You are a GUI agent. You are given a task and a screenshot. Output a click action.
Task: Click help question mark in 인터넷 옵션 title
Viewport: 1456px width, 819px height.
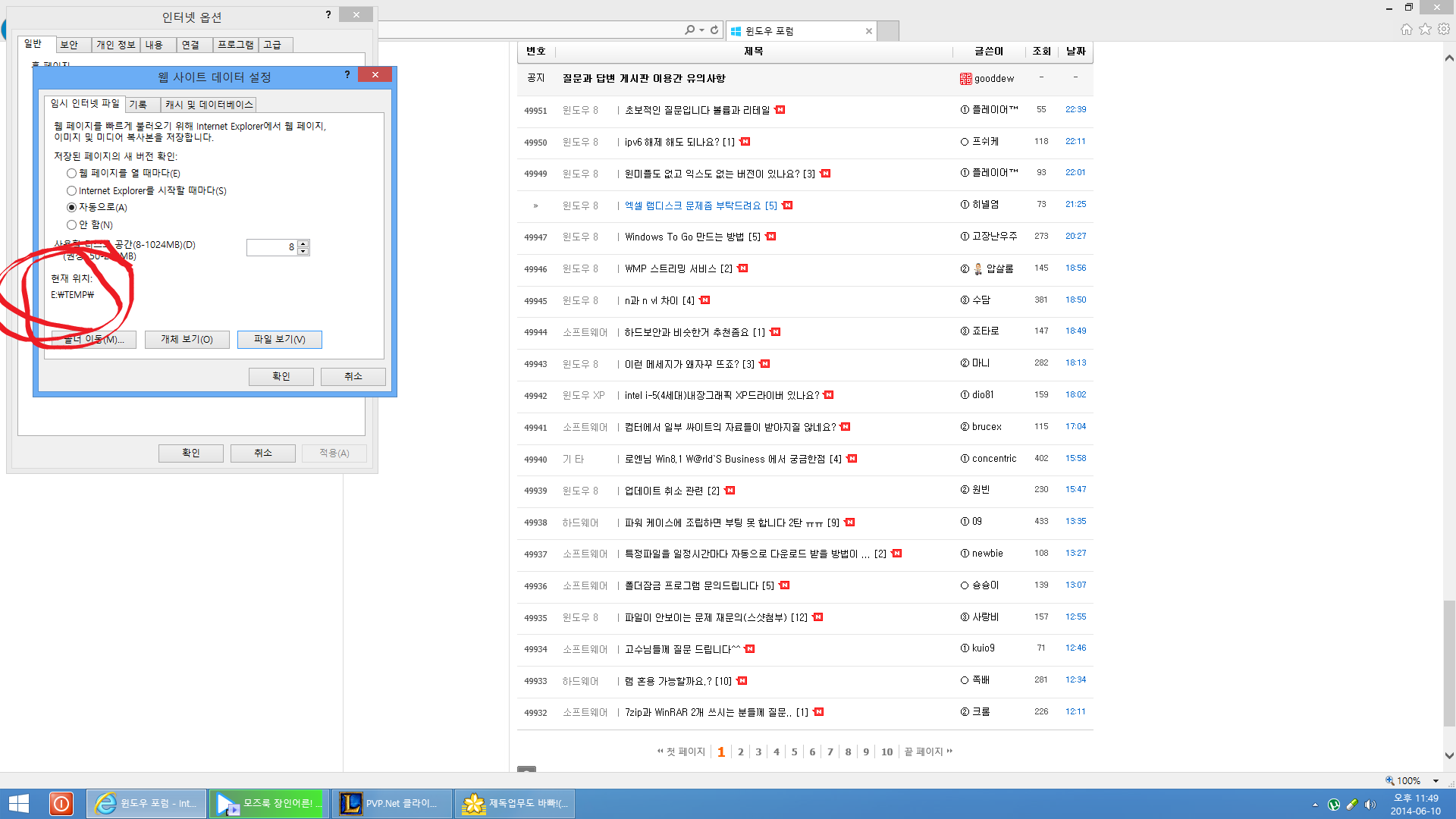[x=328, y=14]
